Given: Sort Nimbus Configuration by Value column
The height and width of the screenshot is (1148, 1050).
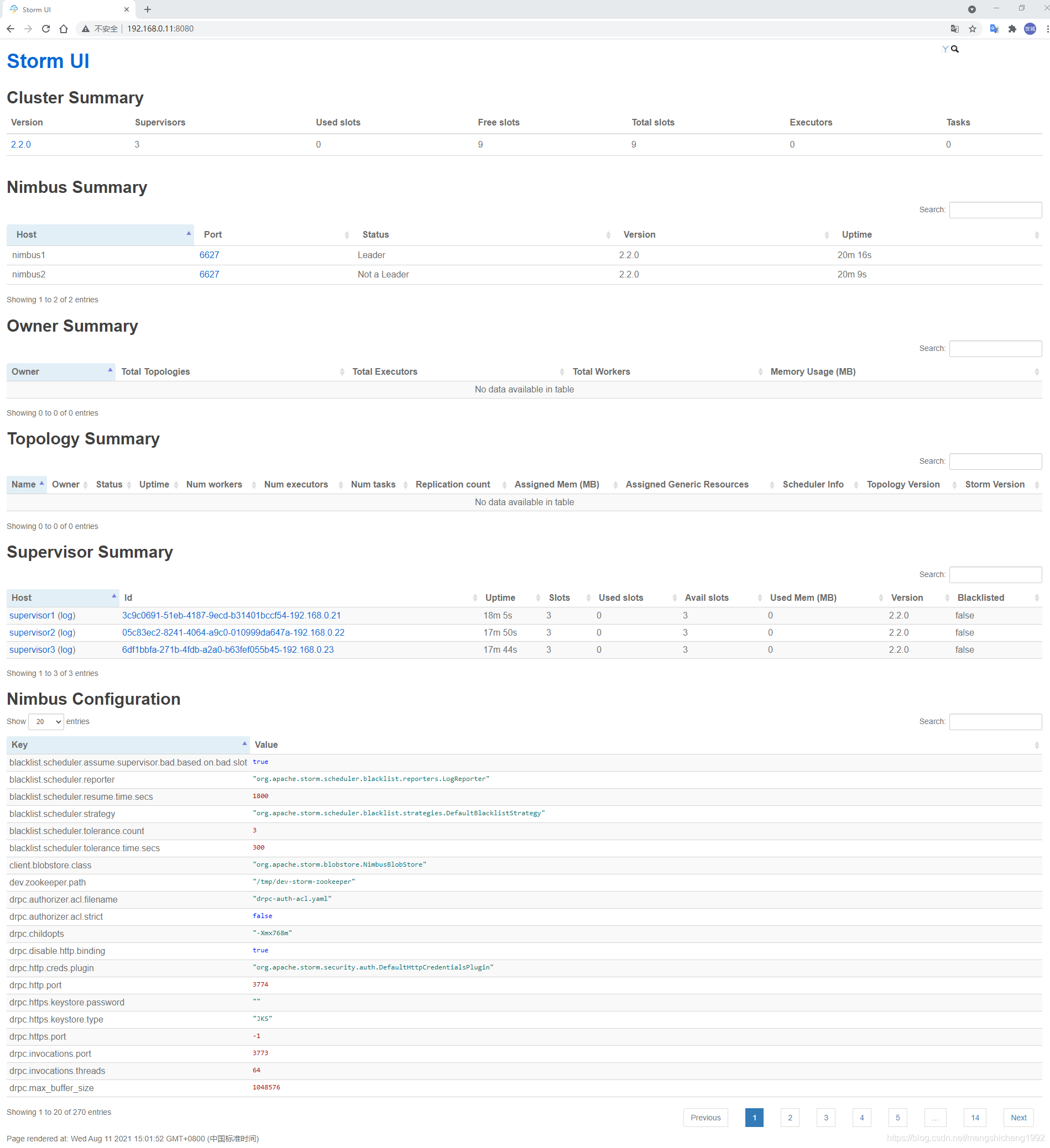Looking at the screenshot, I should [x=646, y=745].
